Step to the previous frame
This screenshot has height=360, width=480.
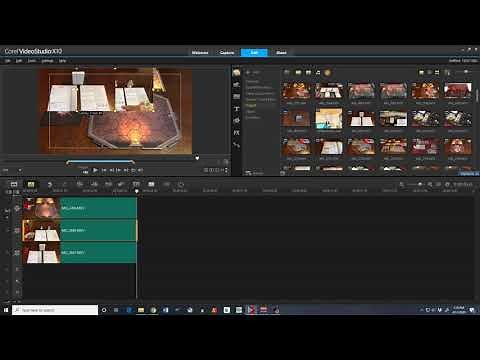pos(111,170)
